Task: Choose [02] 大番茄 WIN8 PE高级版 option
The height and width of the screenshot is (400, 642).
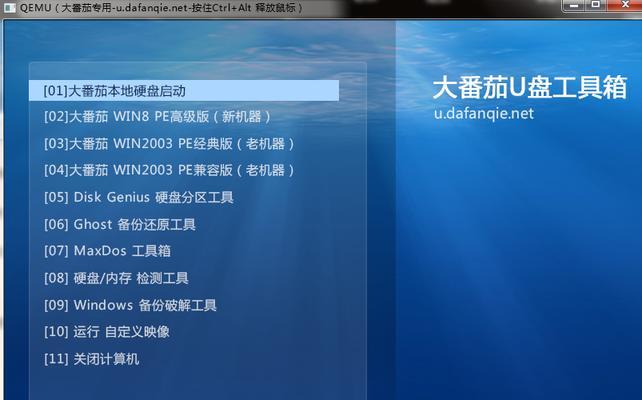Action: click(x=157, y=117)
